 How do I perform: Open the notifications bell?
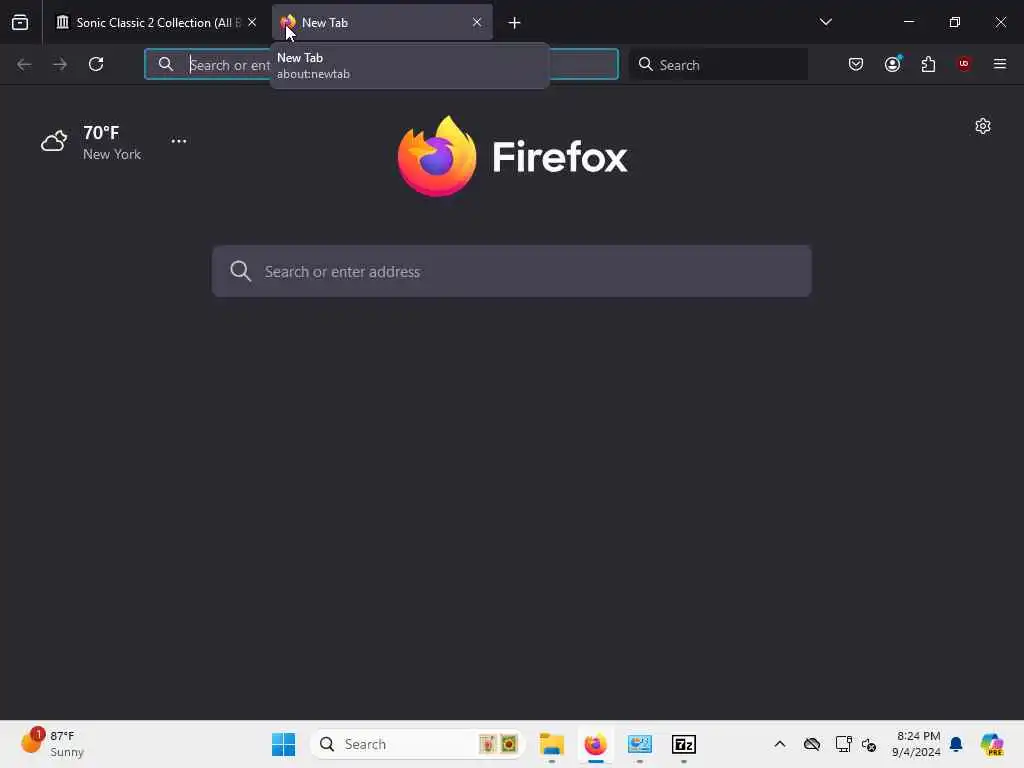click(956, 744)
